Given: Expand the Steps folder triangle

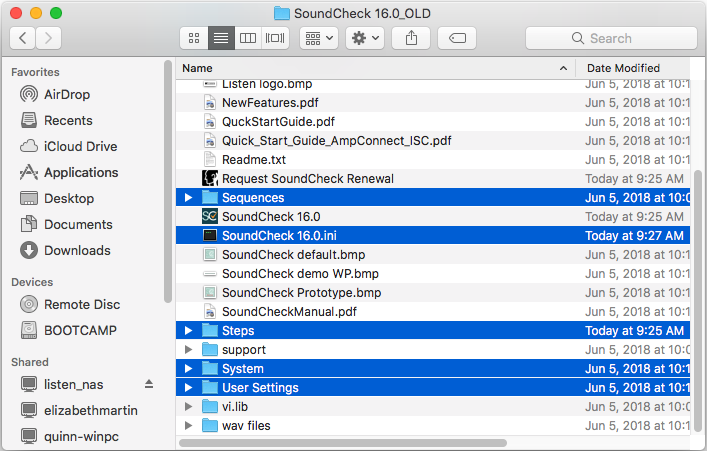Looking at the screenshot, I should click(188, 331).
